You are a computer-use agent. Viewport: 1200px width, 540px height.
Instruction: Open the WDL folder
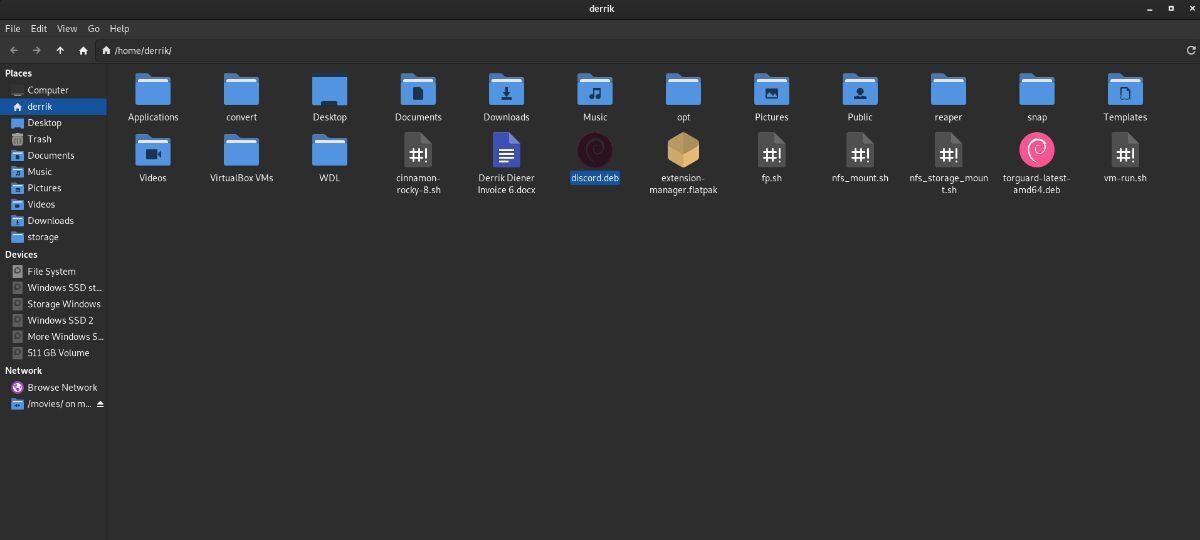click(x=329, y=151)
